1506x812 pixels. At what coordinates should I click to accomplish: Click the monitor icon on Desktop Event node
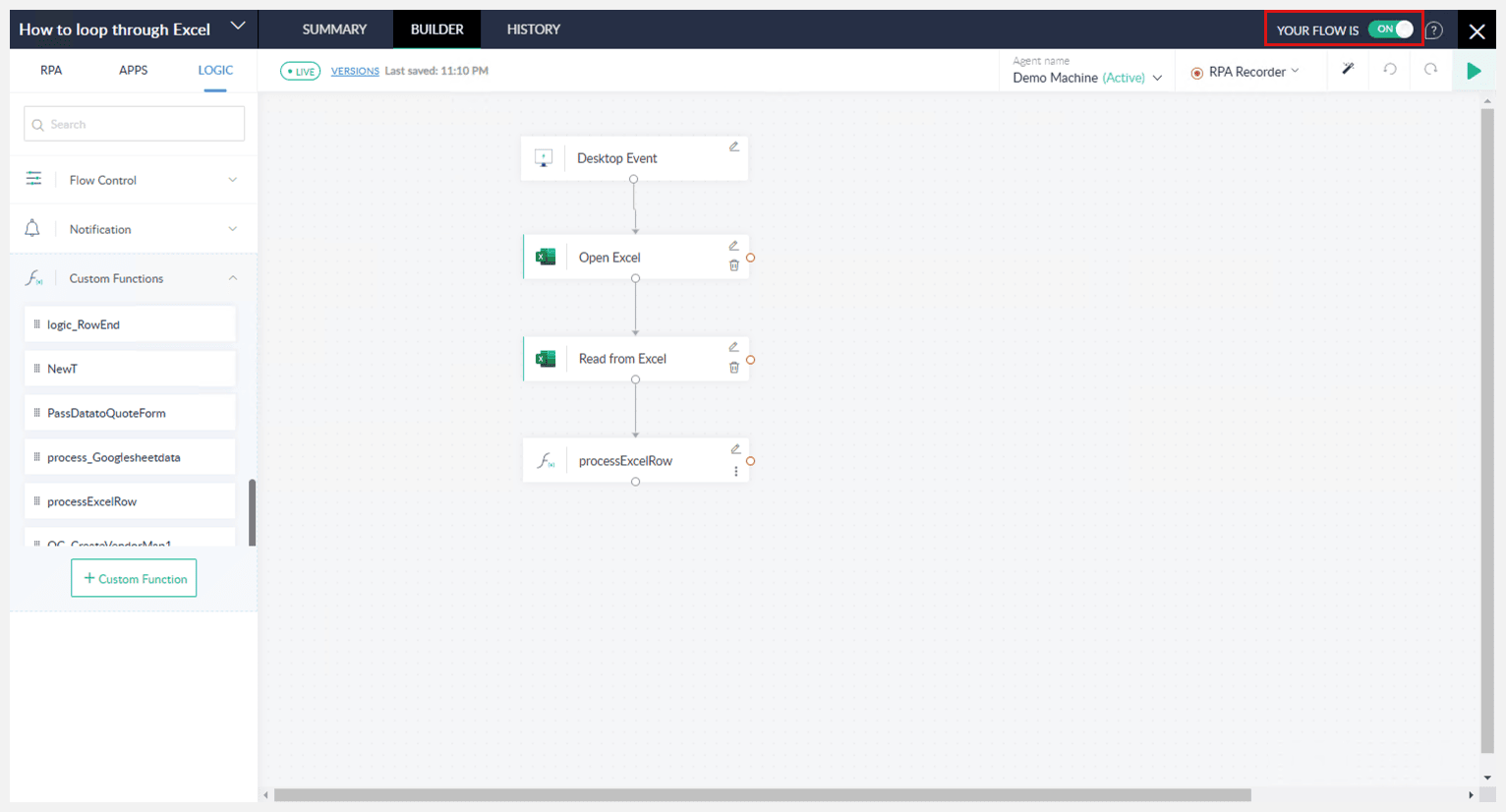[544, 157]
